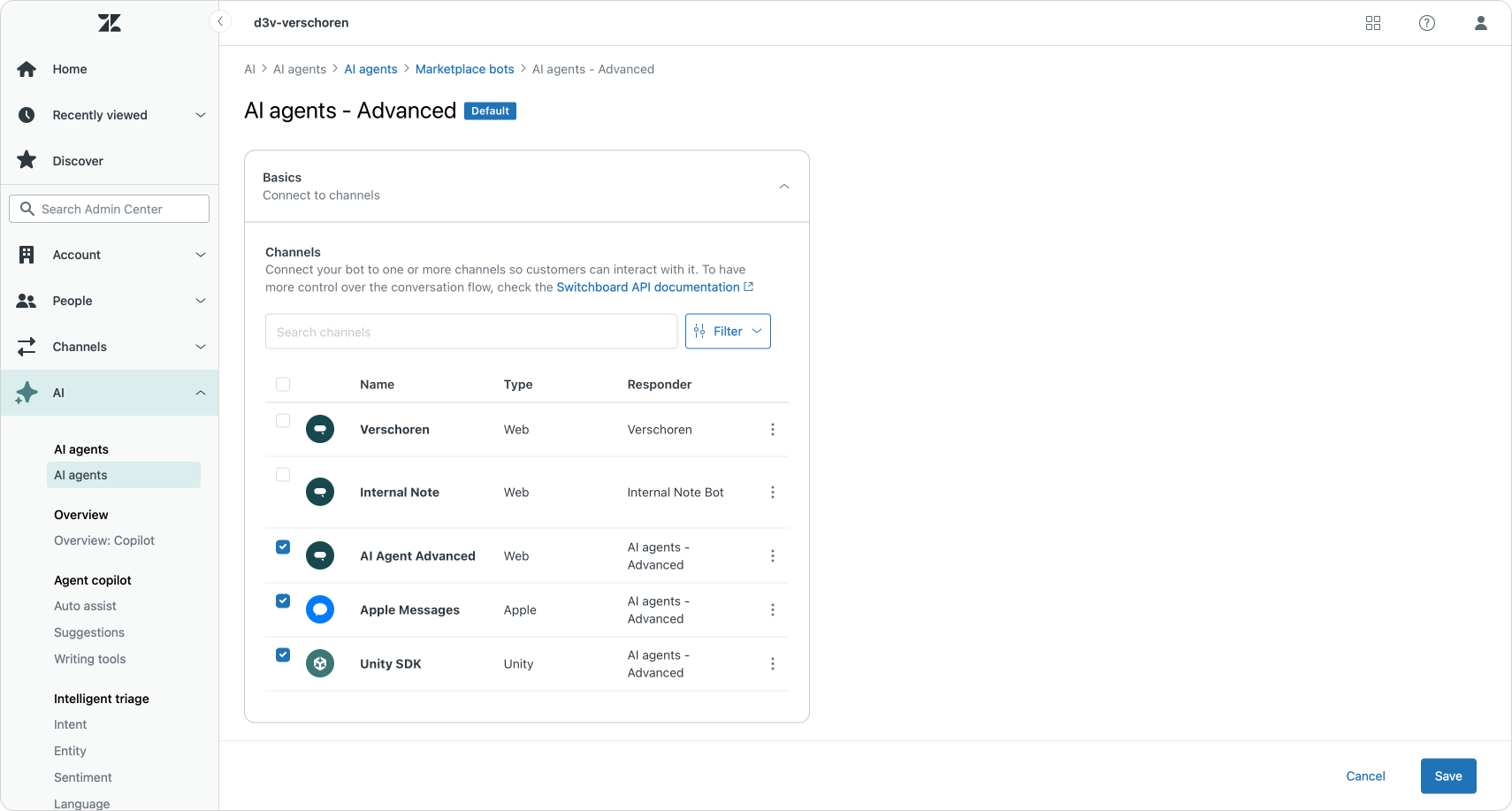
Task: Toggle the select-all channels checkbox
Action: pos(283,384)
